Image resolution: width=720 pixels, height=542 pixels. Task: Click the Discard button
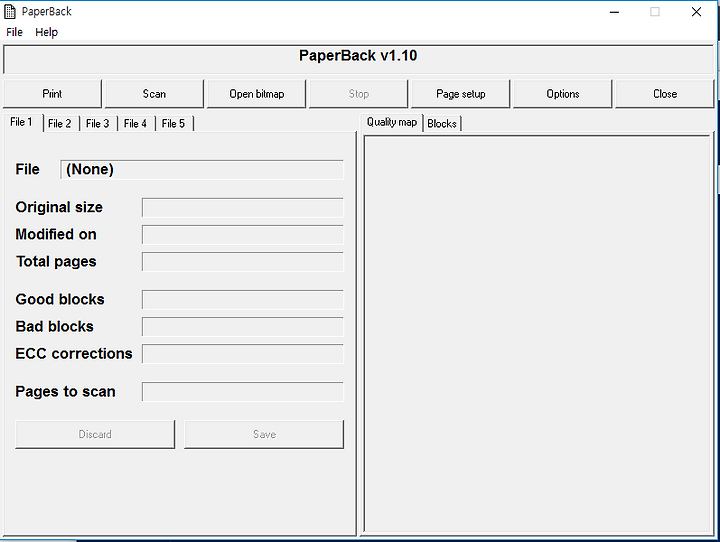click(x=95, y=434)
